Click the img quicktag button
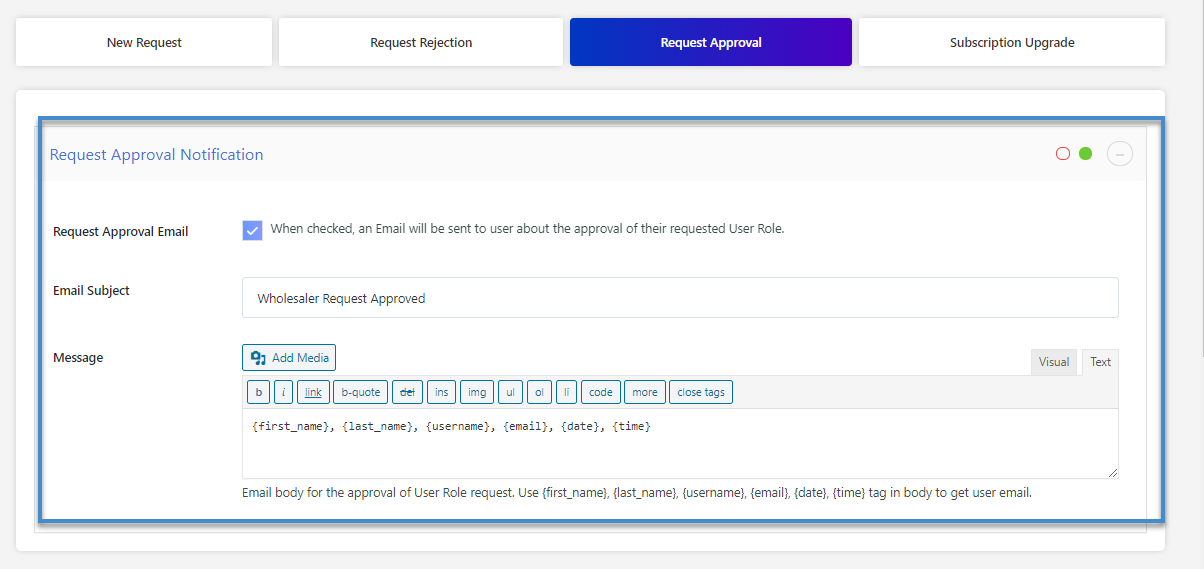Viewport: 1204px width, 569px height. [476, 392]
